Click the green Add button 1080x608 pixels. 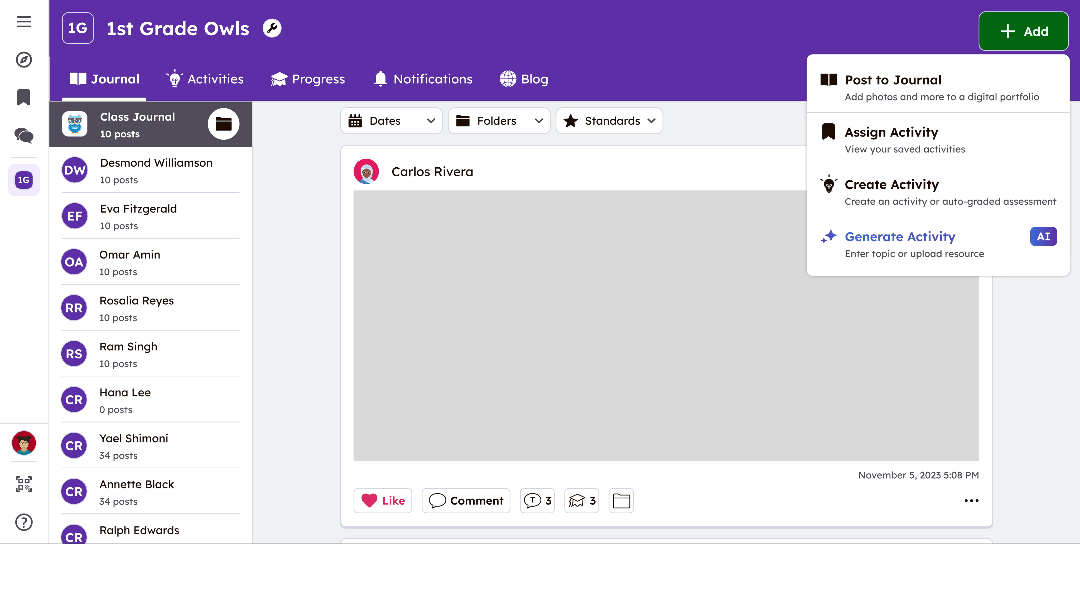1023,31
